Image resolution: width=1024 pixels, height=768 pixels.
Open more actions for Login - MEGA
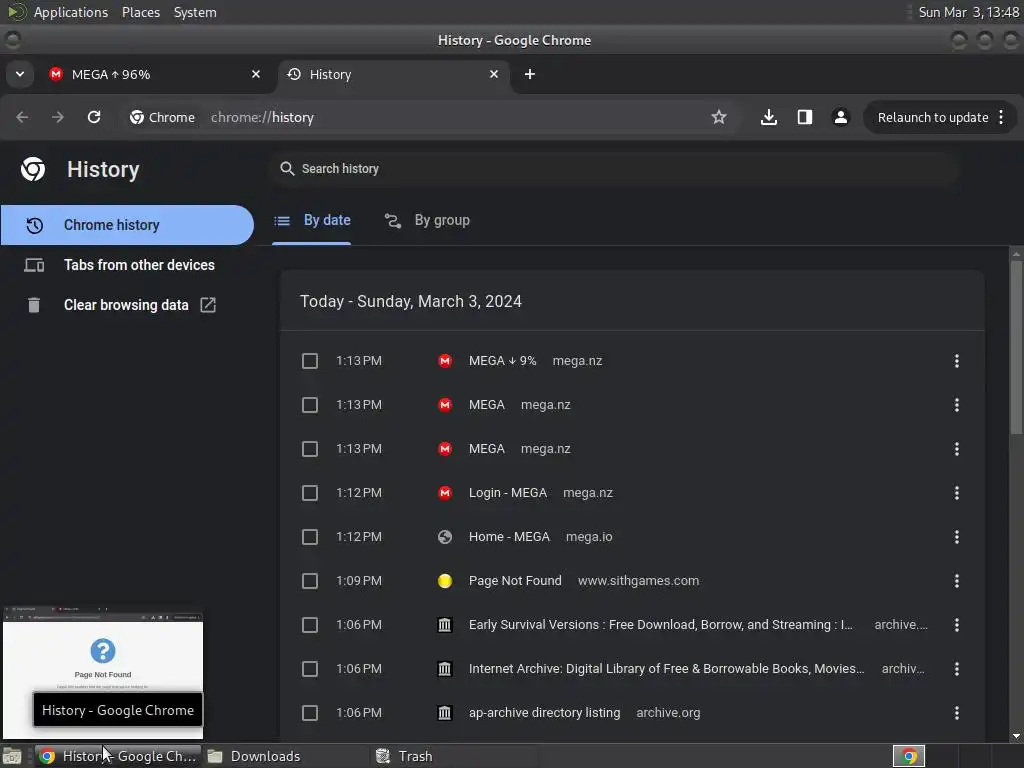pos(957,493)
